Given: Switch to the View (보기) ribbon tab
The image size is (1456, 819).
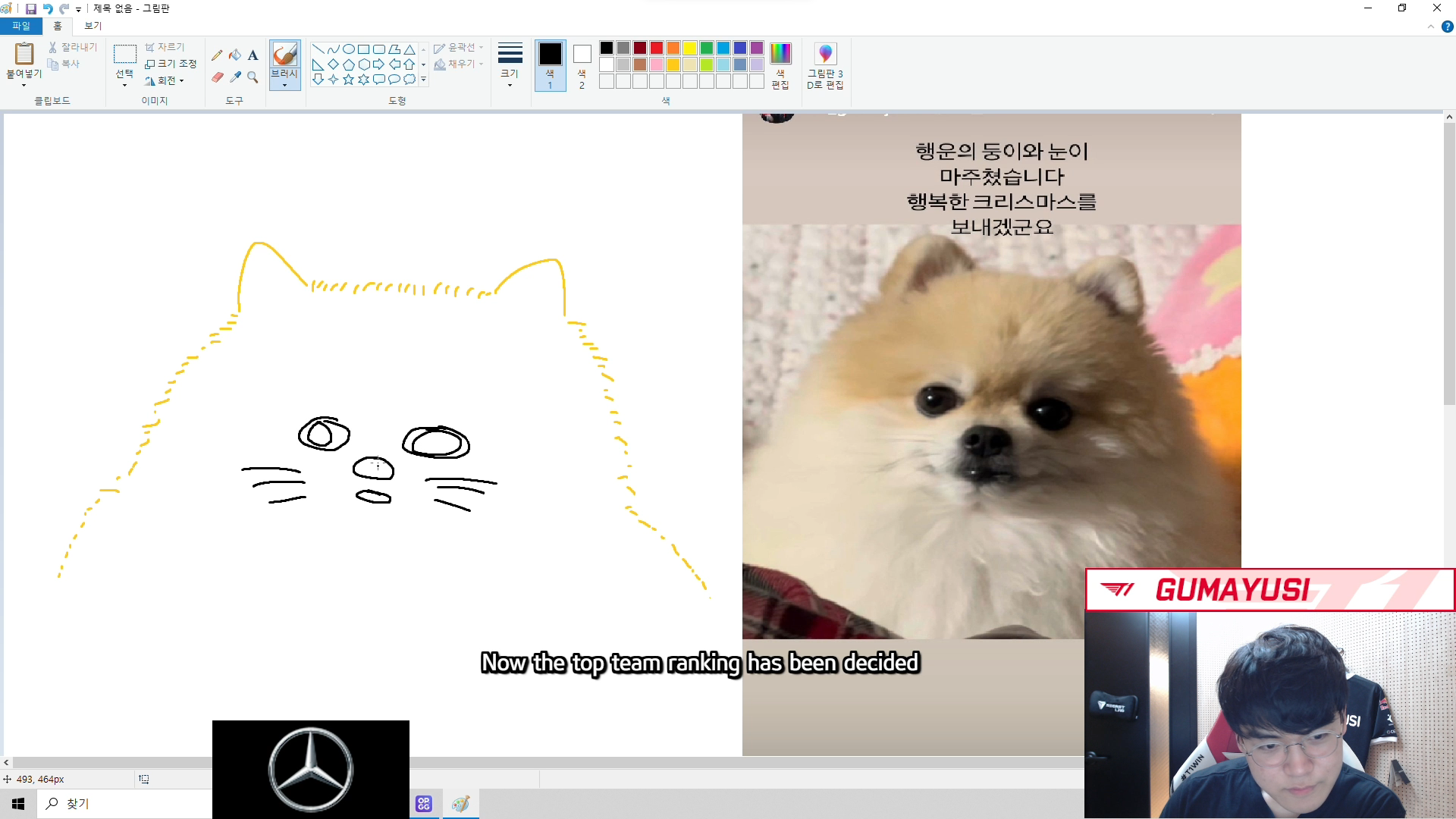Looking at the screenshot, I should [93, 26].
